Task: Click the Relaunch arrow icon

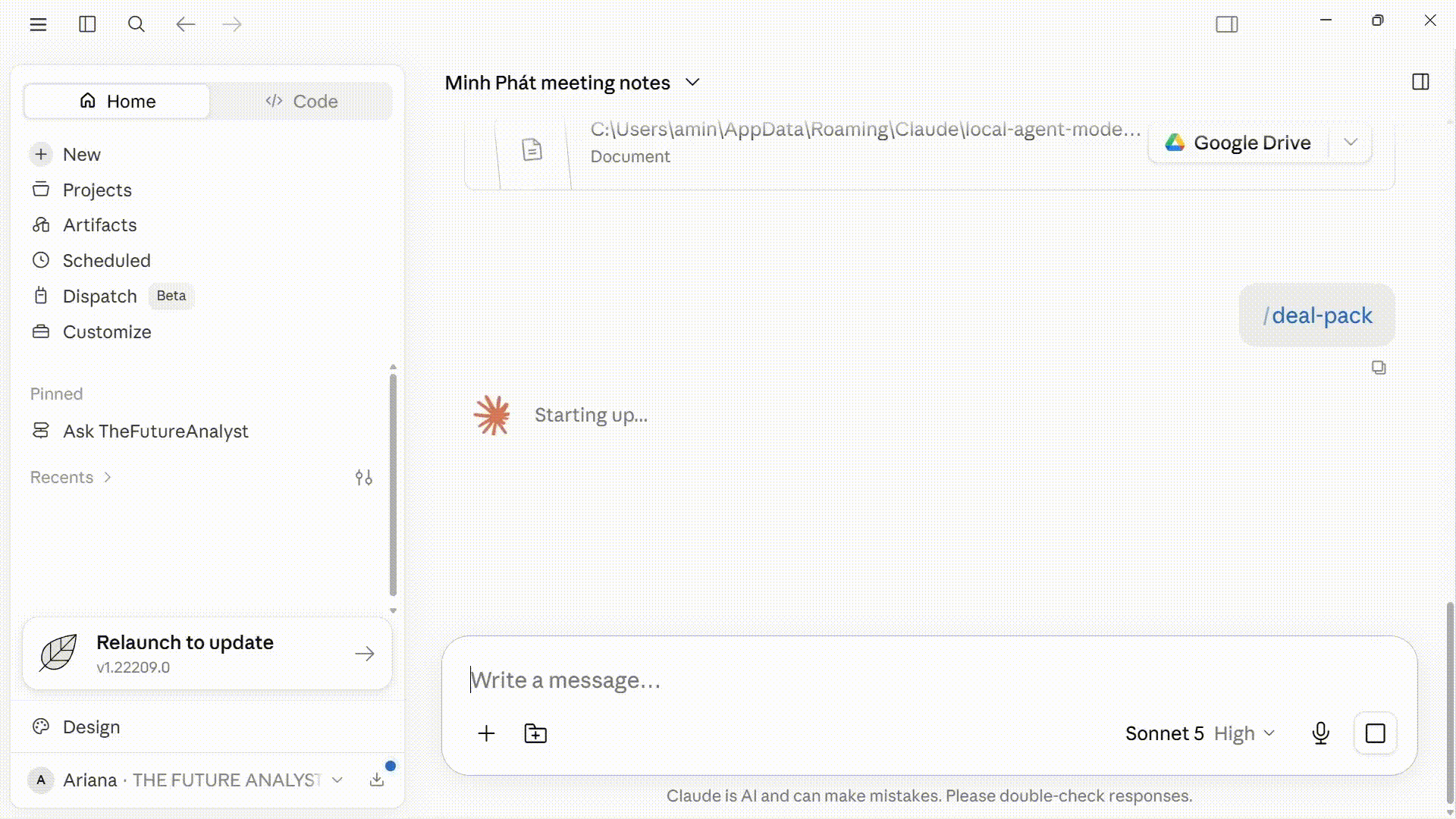Action: click(x=365, y=654)
